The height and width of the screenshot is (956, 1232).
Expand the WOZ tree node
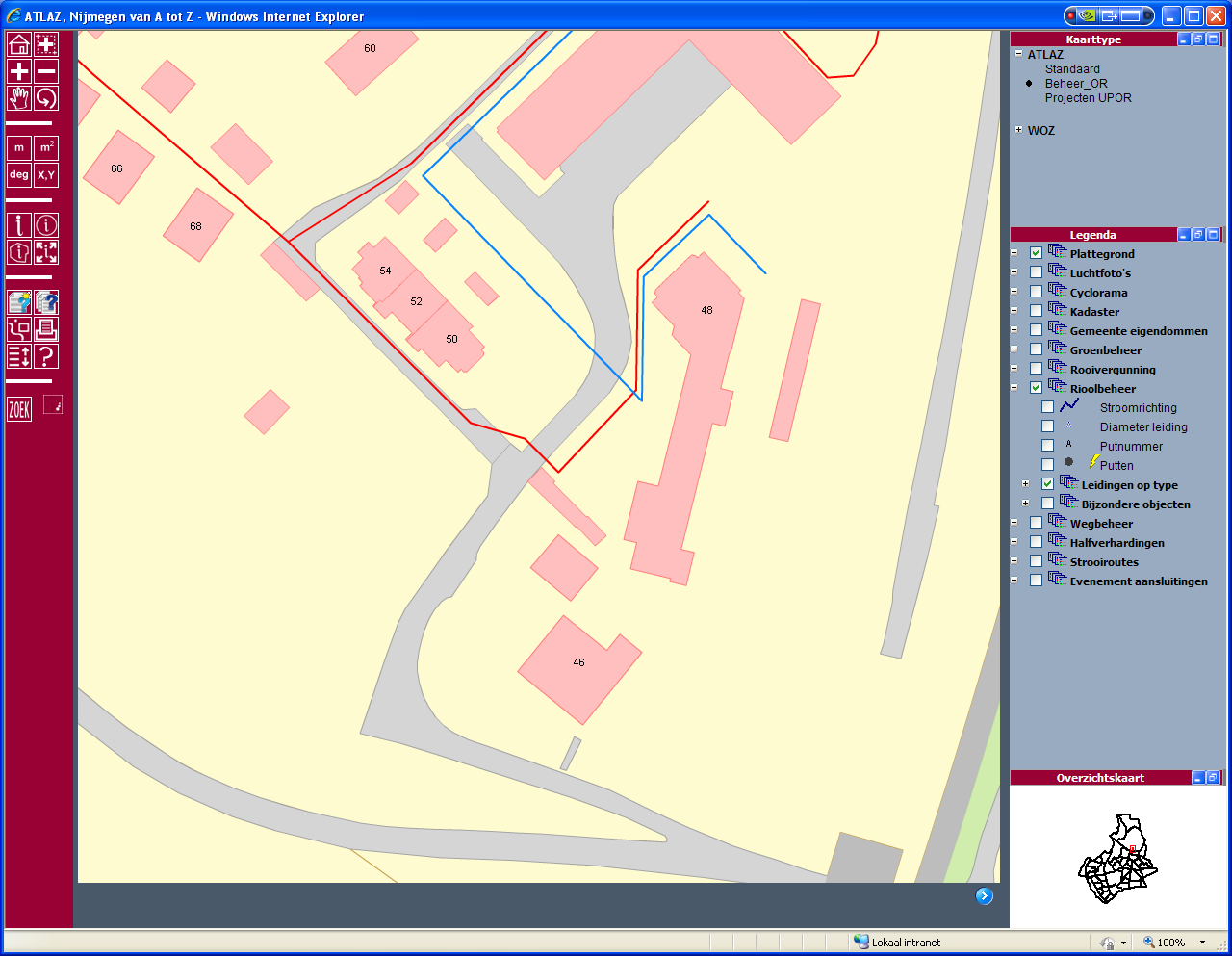tap(1018, 129)
